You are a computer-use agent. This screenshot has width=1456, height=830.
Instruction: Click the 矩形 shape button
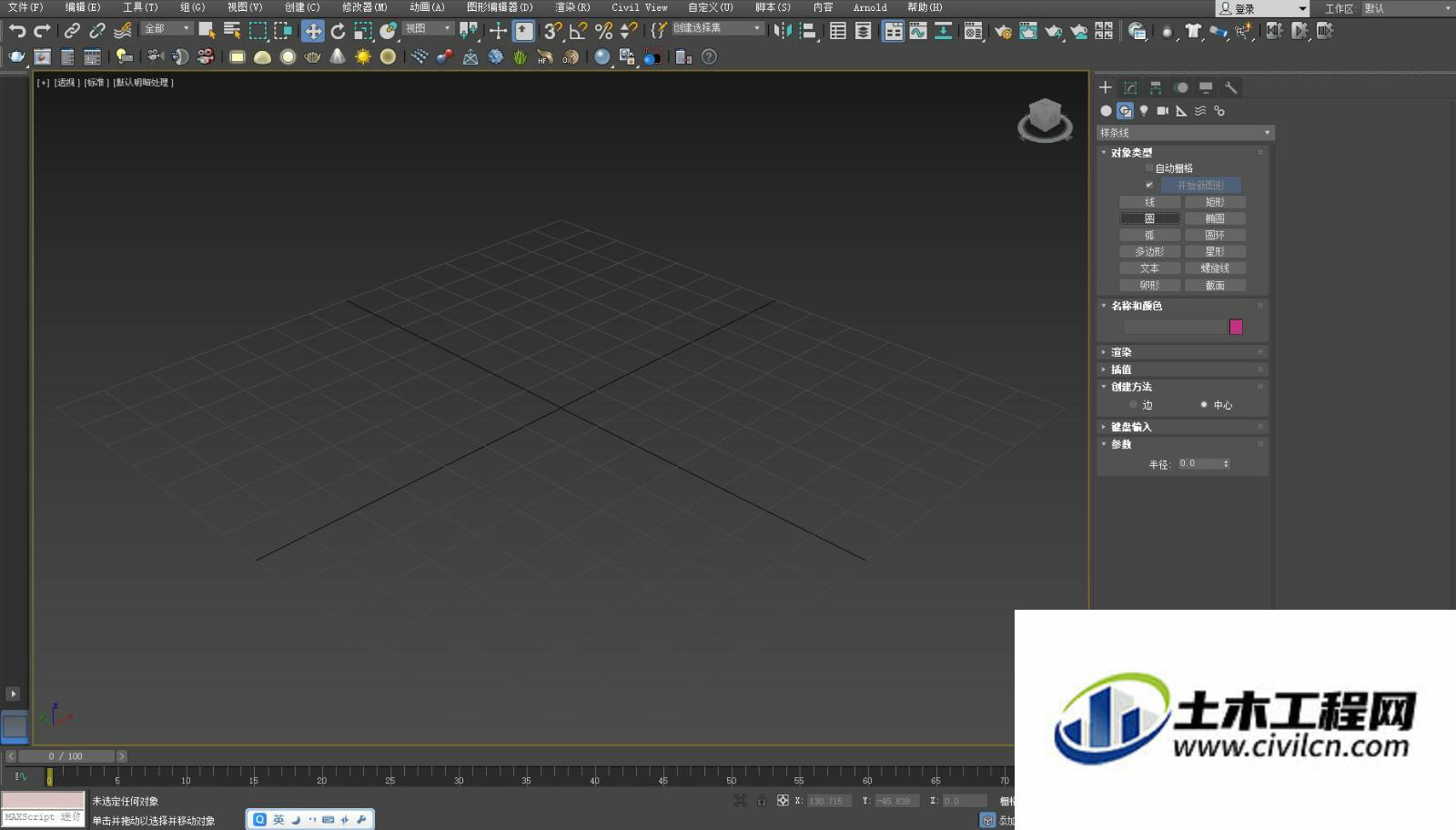[1215, 202]
